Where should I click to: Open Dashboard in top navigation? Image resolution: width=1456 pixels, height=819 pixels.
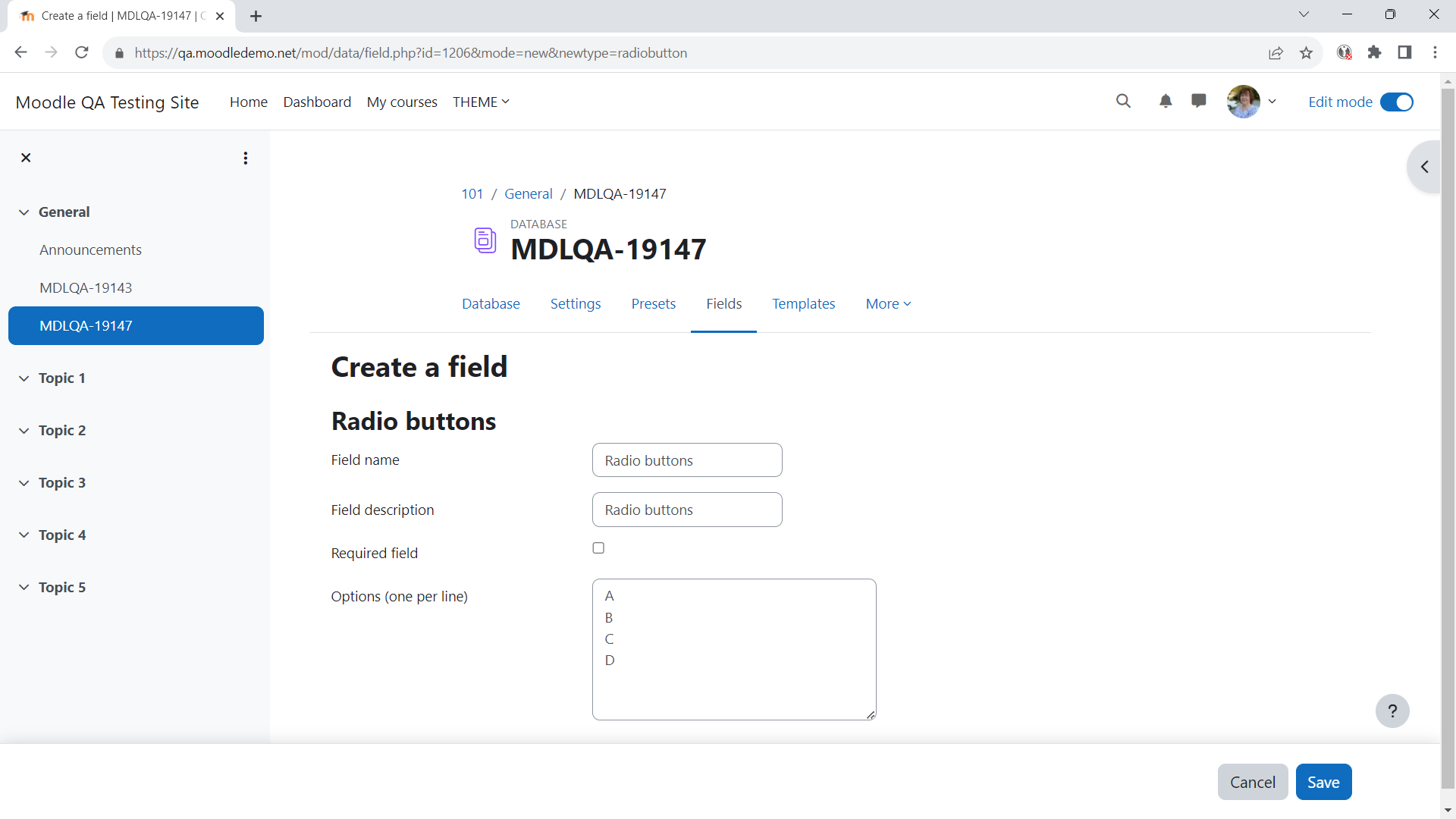[x=317, y=102]
